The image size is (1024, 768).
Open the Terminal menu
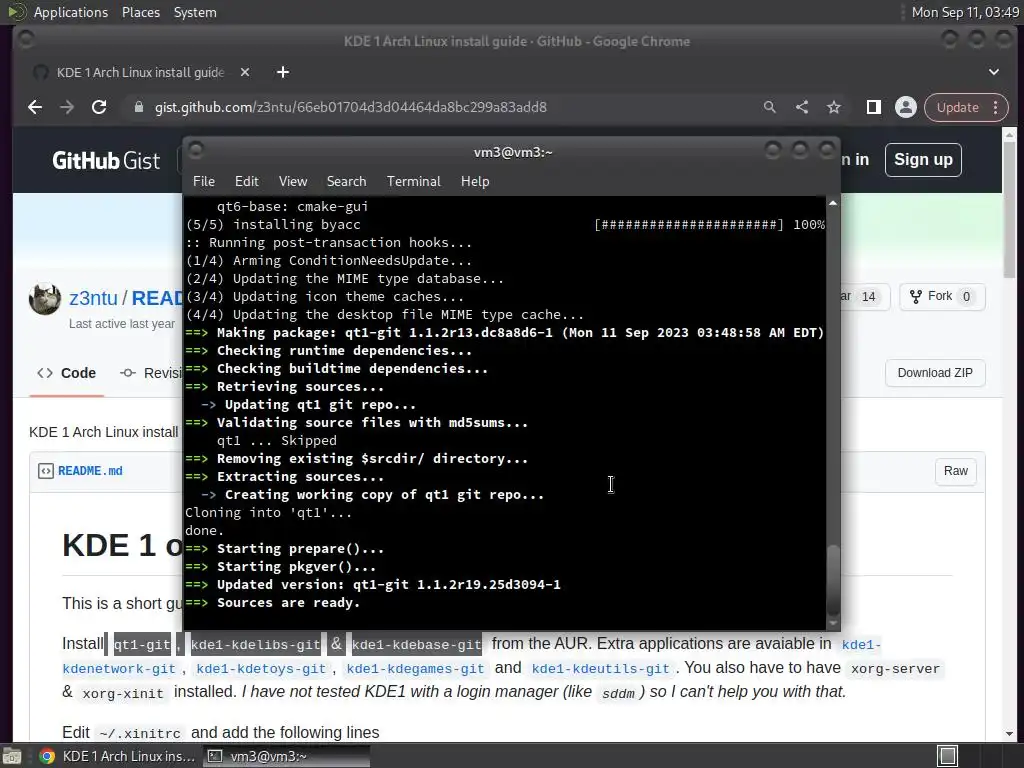[x=413, y=182]
